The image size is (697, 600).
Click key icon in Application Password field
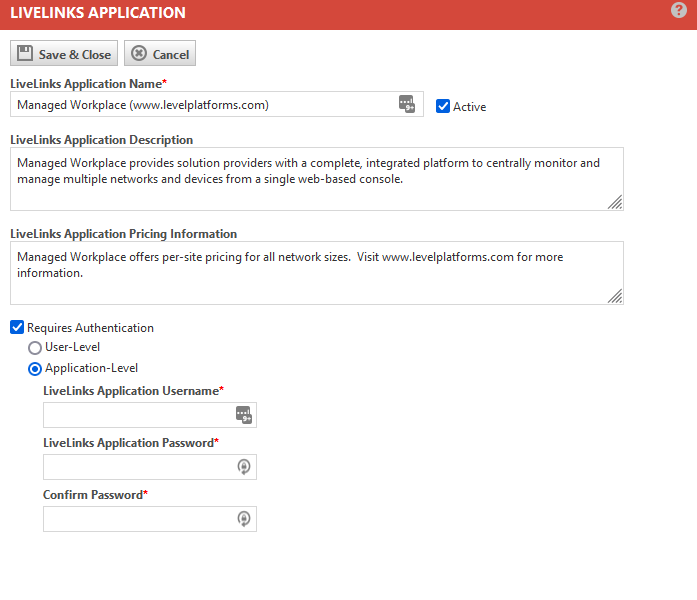pos(244,467)
